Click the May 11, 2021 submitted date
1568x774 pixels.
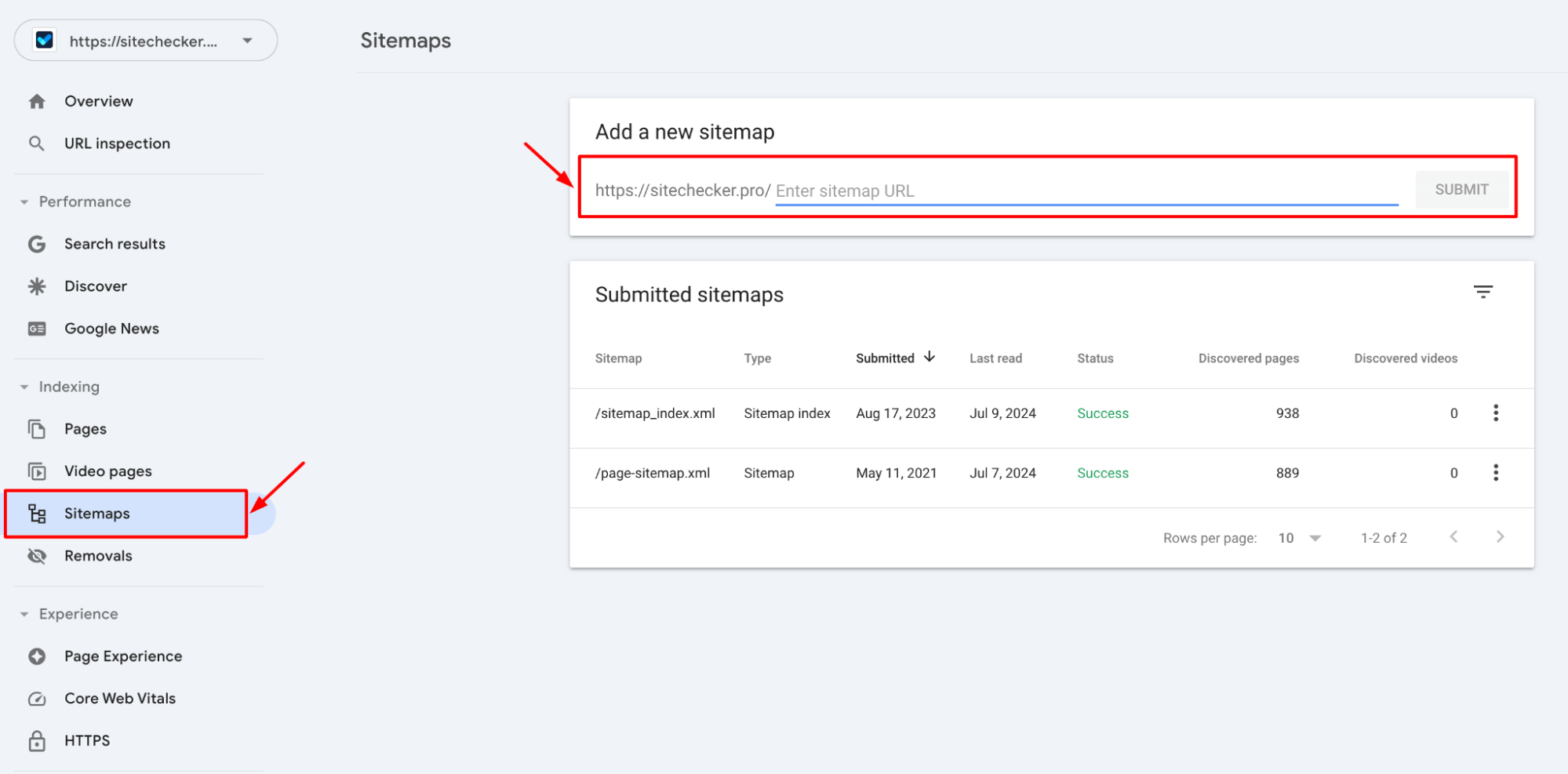point(896,473)
